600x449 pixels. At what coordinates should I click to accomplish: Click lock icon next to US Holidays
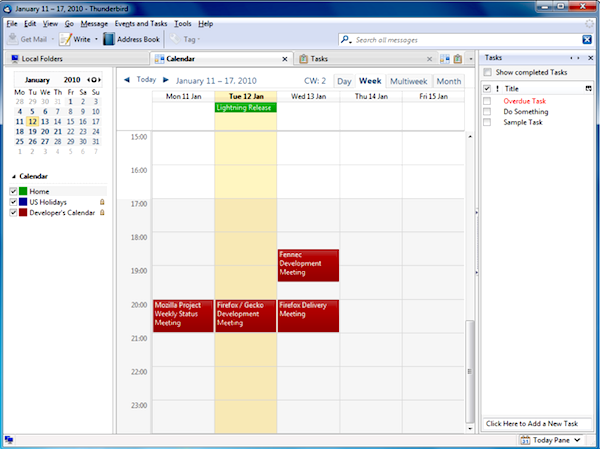click(x=102, y=202)
